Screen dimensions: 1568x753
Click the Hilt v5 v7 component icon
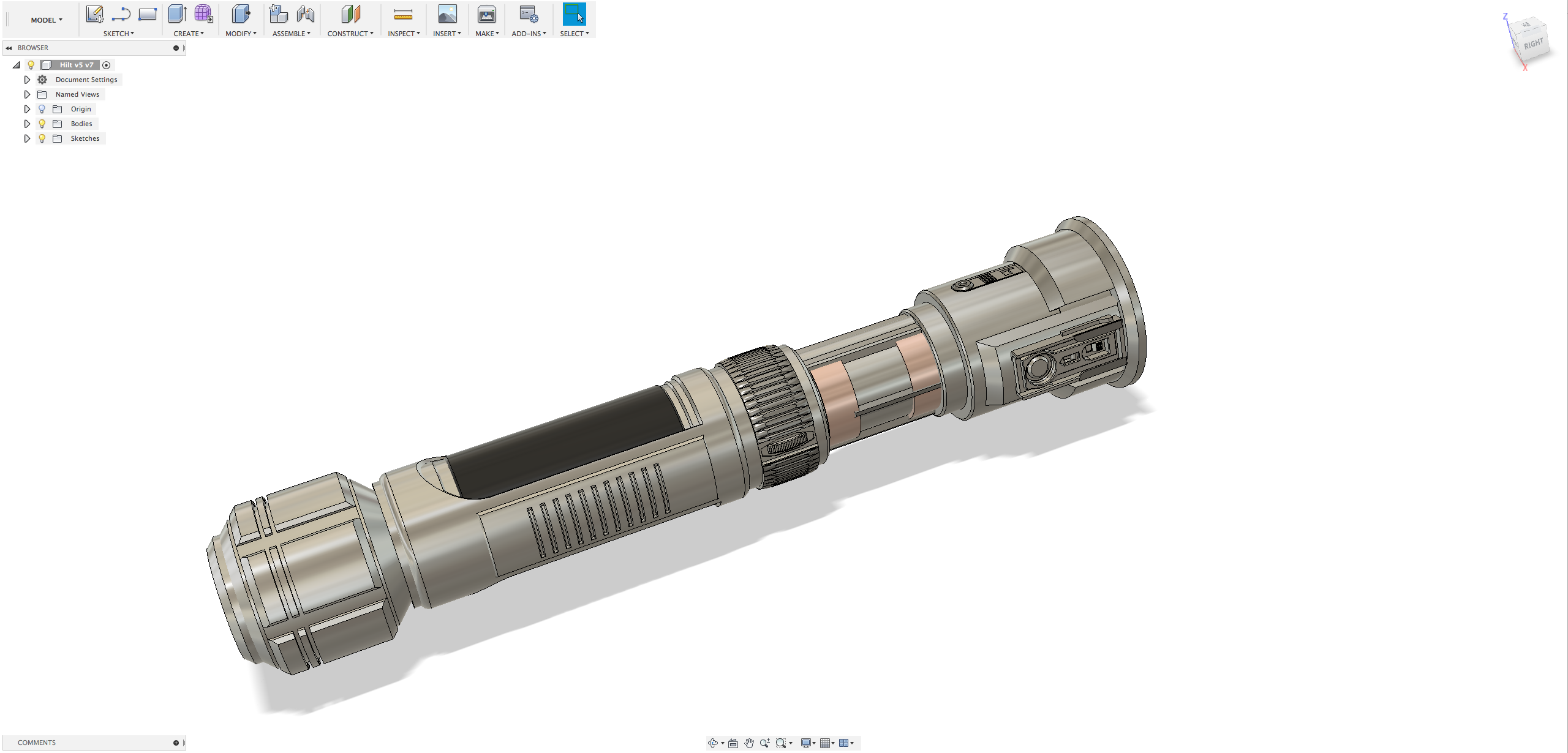[x=46, y=65]
